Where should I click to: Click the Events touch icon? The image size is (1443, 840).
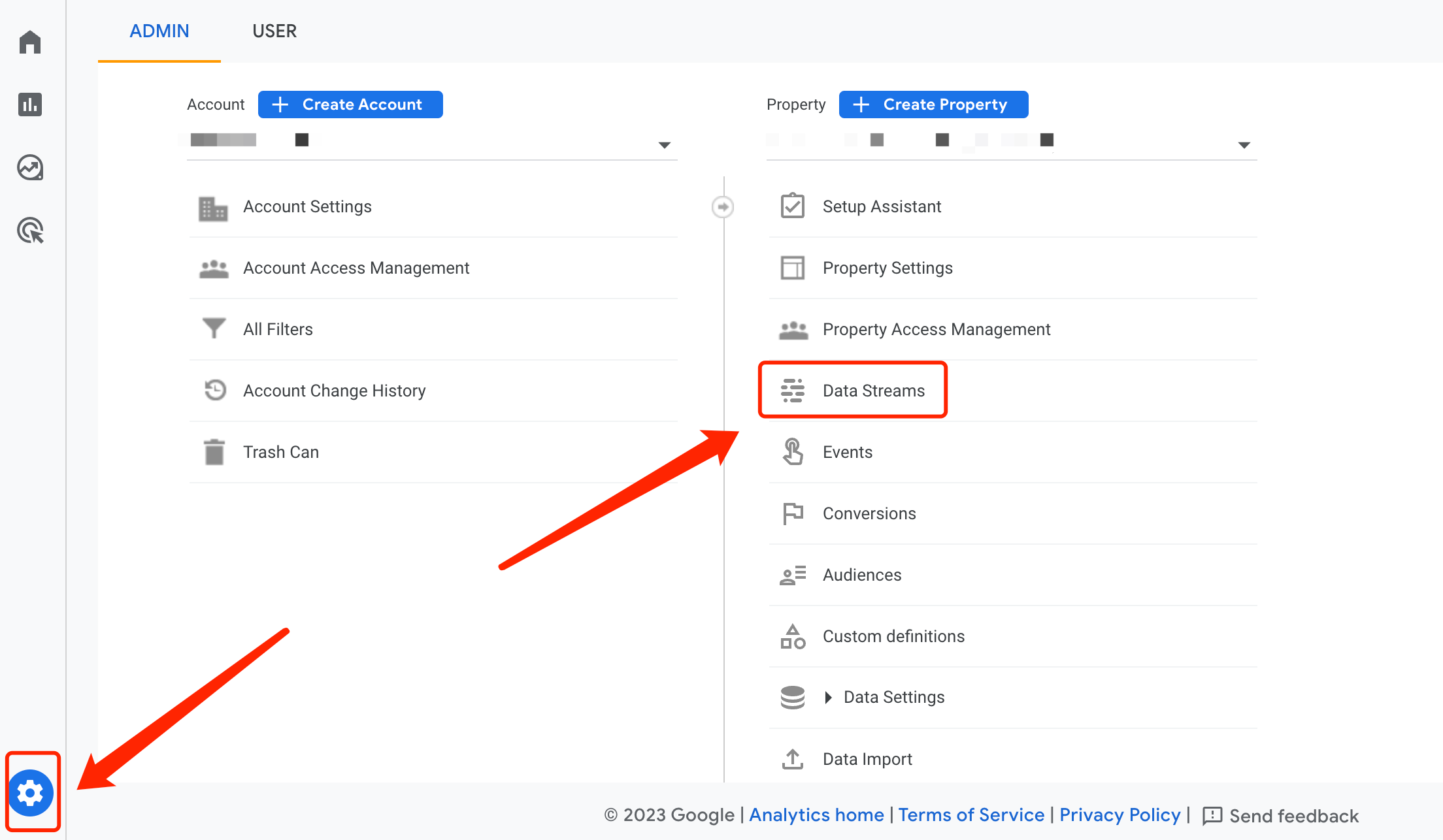[792, 452]
